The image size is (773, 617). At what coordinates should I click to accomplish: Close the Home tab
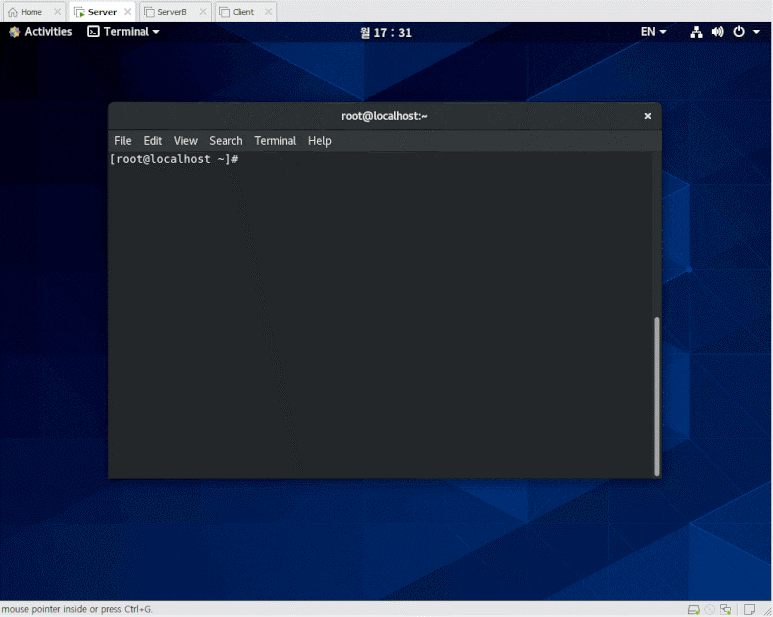[x=57, y=12]
